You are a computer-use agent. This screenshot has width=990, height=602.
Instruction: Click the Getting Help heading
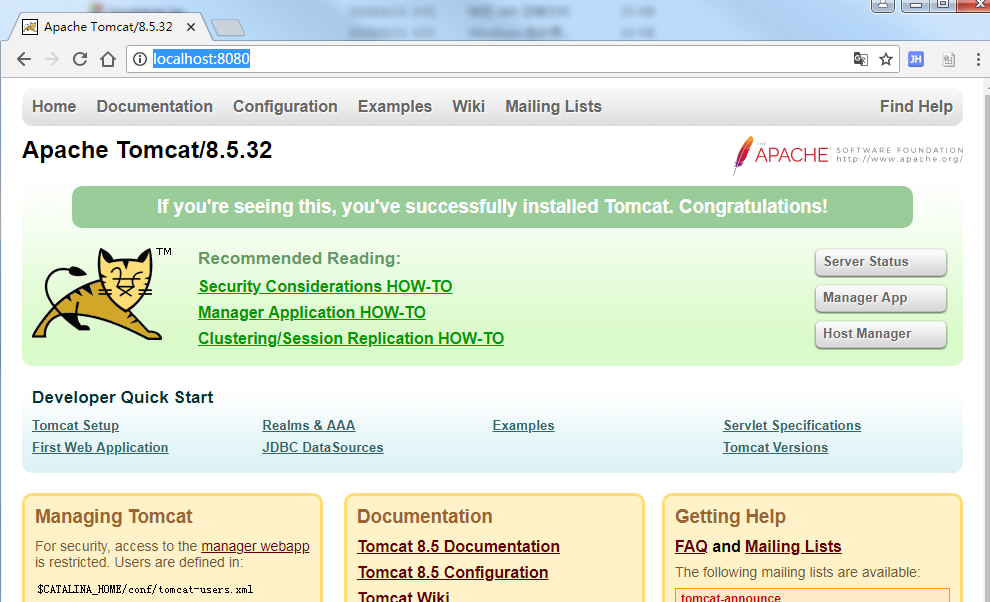click(x=731, y=517)
